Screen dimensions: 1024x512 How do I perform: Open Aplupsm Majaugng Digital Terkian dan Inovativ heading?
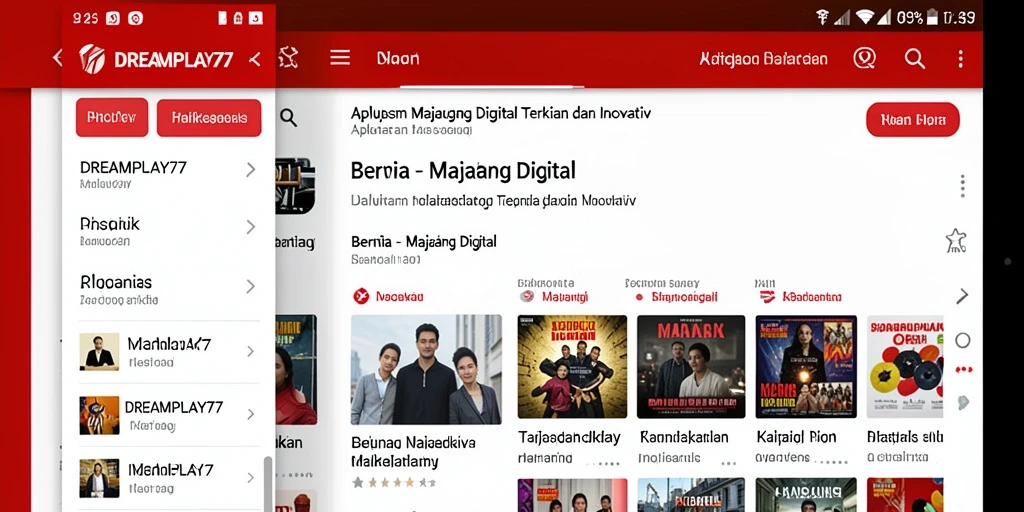tap(500, 113)
